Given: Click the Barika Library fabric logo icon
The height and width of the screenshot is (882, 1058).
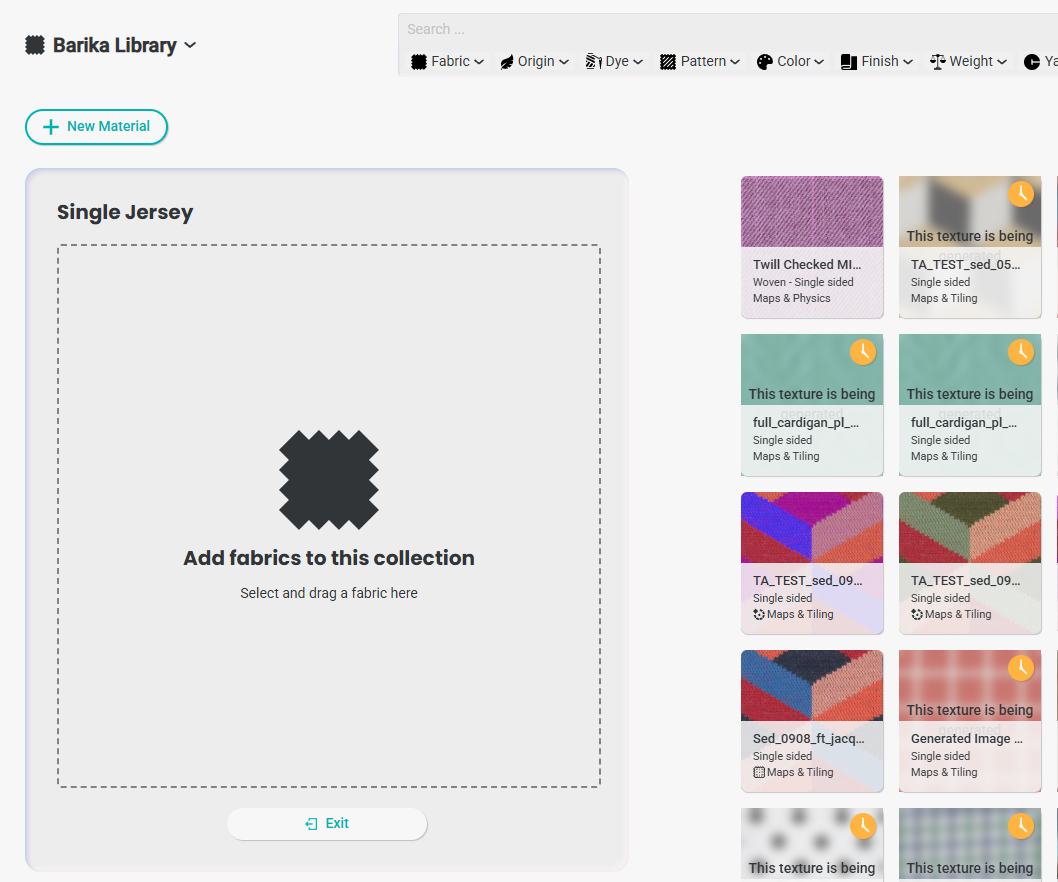Looking at the screenshot, I should click(35, 45).
